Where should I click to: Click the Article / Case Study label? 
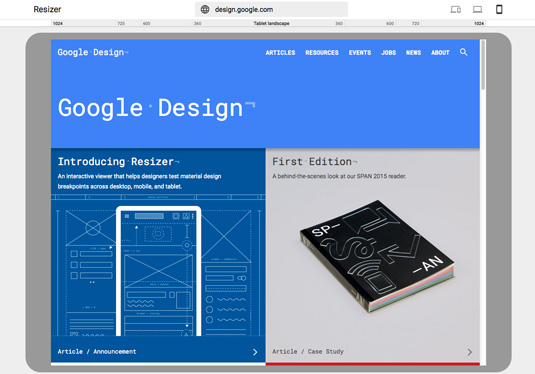308,351
